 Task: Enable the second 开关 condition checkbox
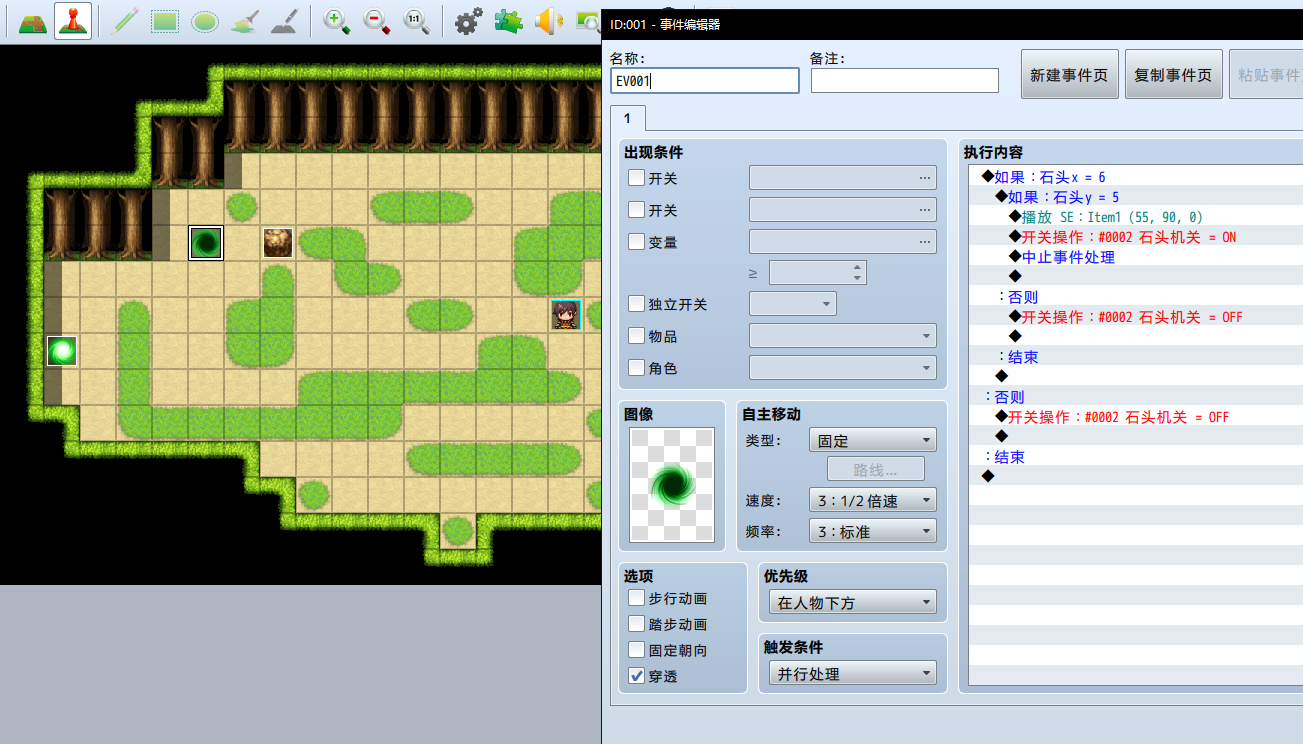[636, 210]
